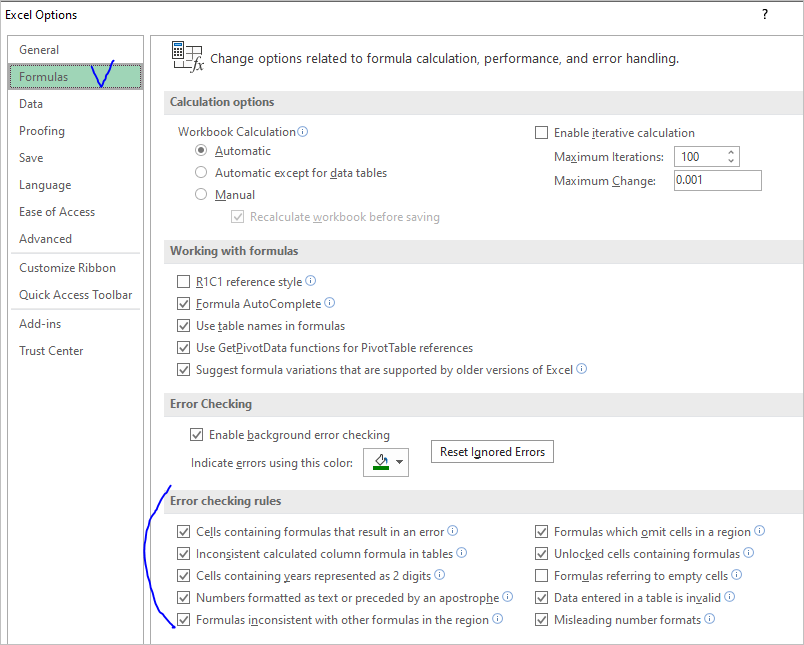
Task: Click info icon for Inconsistent calculated column formula
Action: click(461, 553)
